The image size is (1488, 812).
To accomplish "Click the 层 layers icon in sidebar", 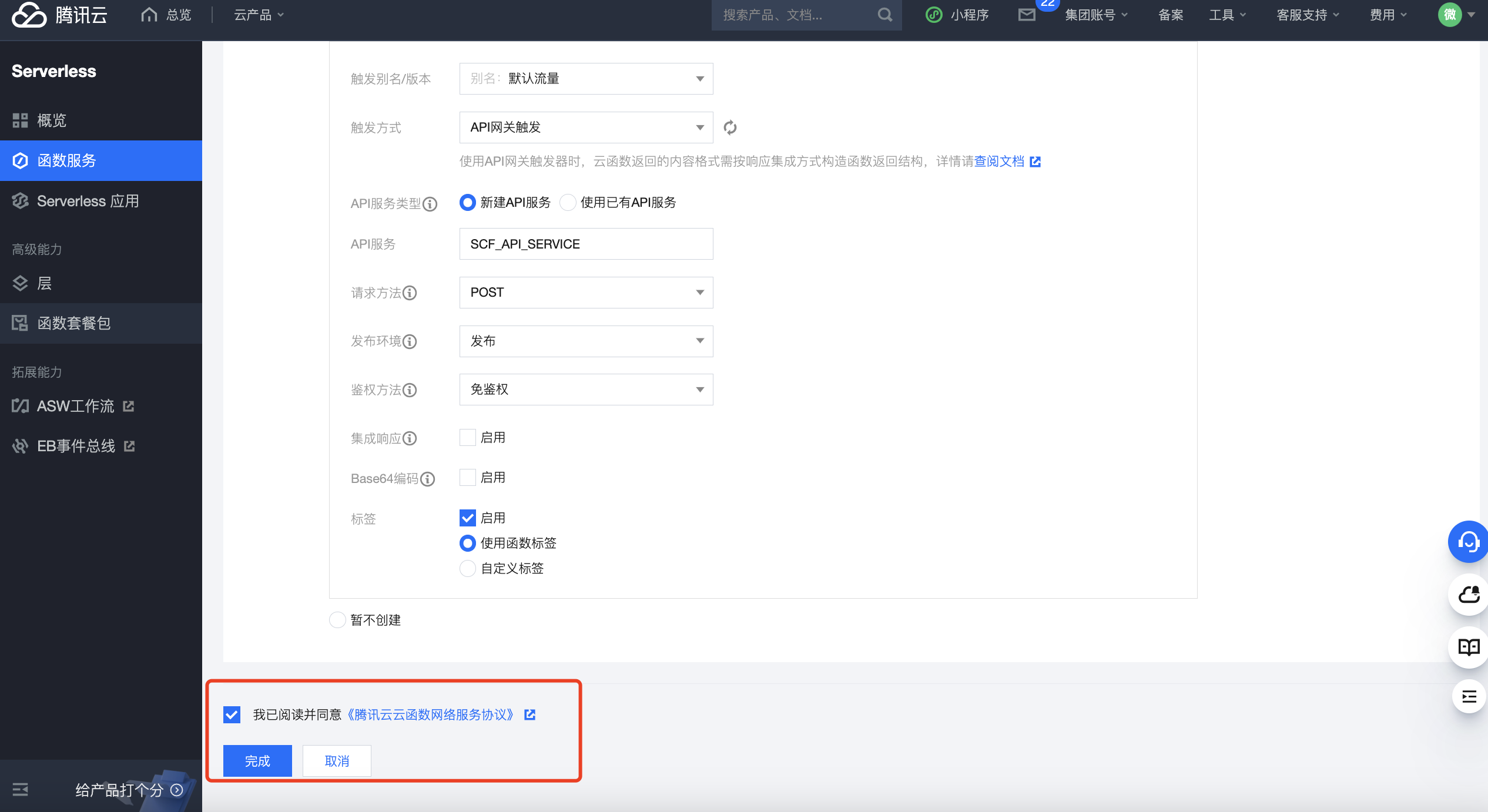I will coord(21,283).
